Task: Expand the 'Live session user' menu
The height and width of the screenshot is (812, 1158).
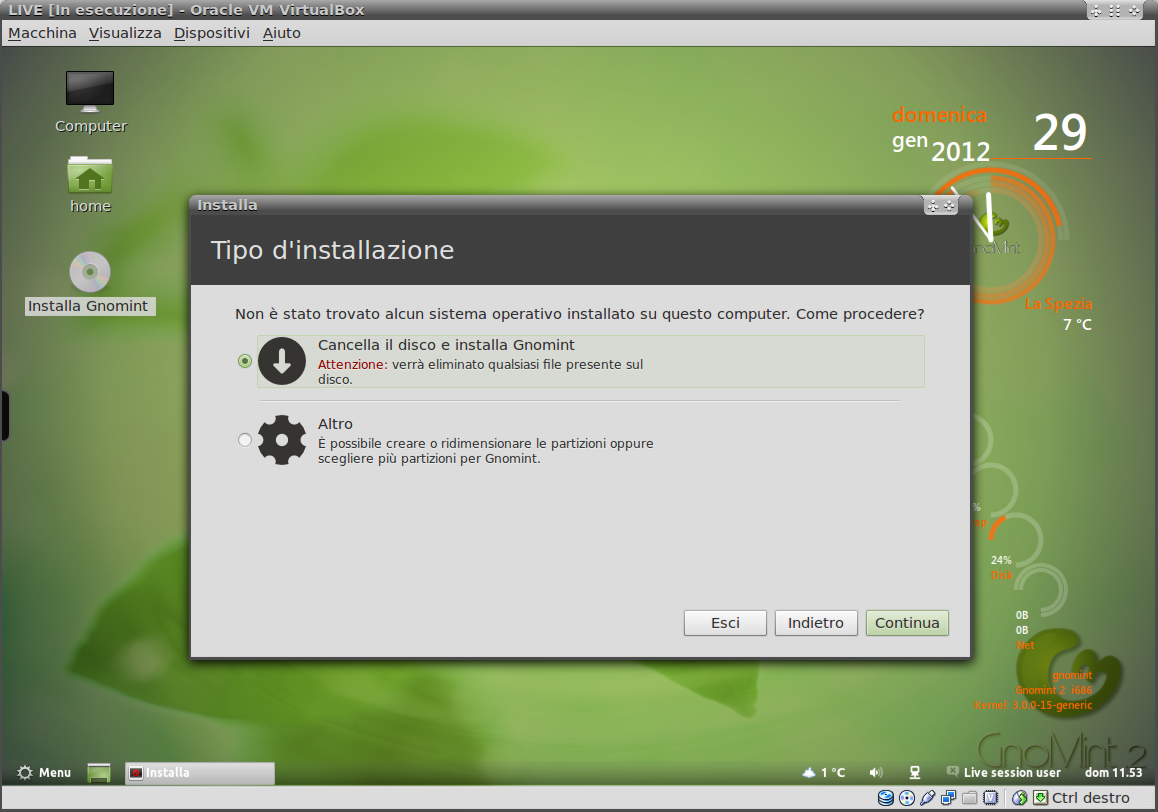Action: [x=1003, y=773]
